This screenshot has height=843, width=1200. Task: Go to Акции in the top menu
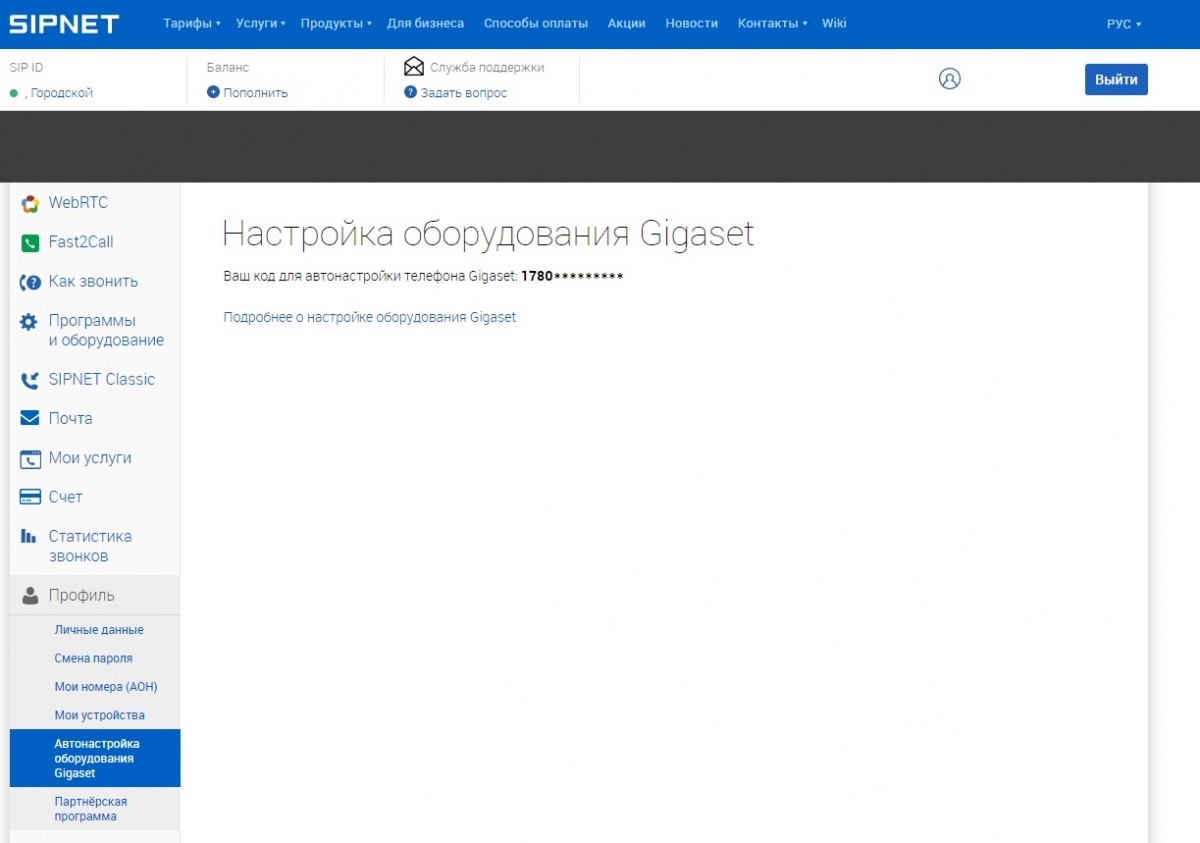pos(627,23)
